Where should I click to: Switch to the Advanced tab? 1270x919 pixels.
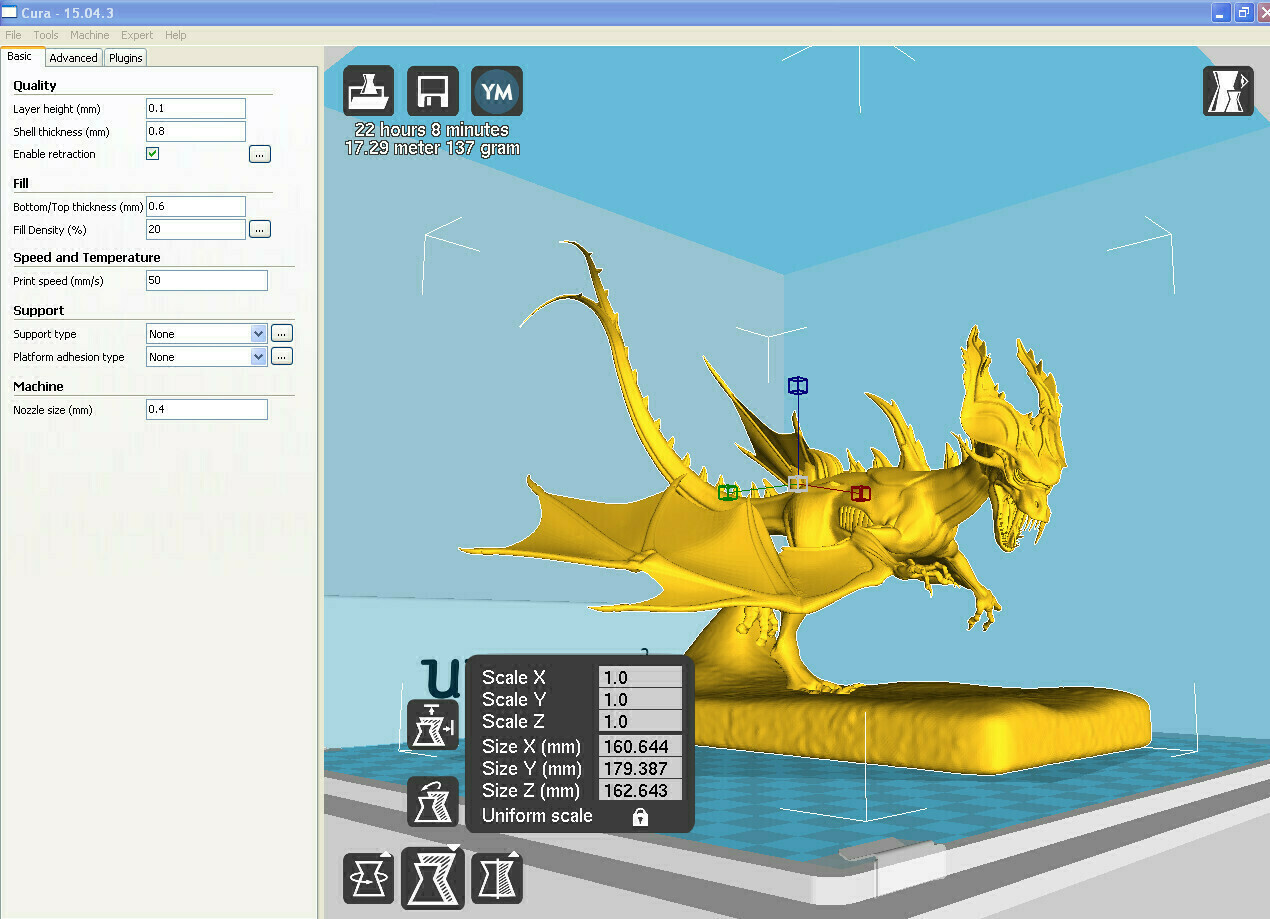(74, 58)
